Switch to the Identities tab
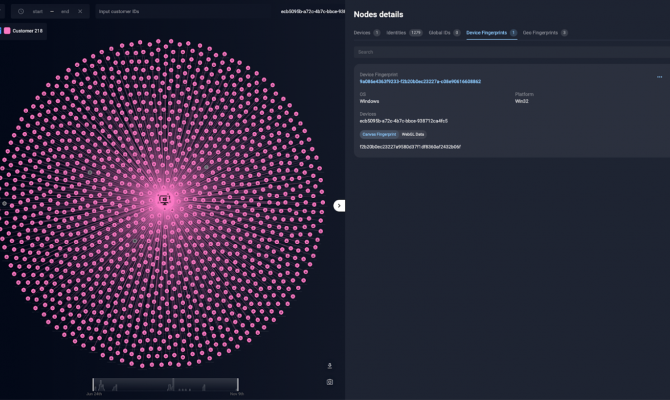This screenshot has width=670, height=400. tap(404, 33)
